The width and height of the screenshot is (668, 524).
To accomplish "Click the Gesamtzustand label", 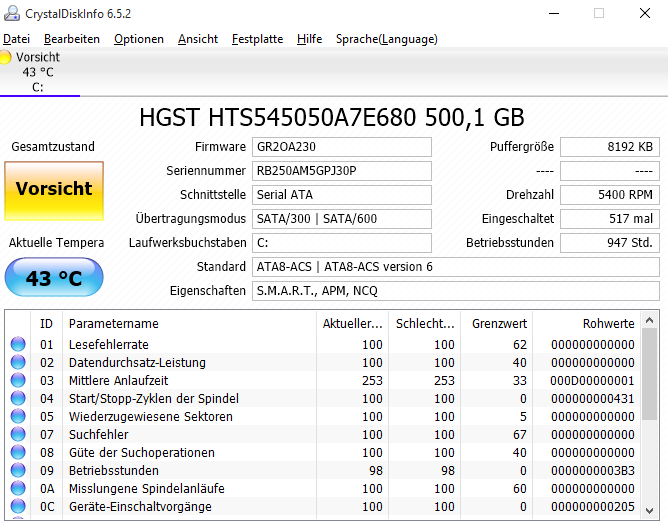I will tap(53, 147).
